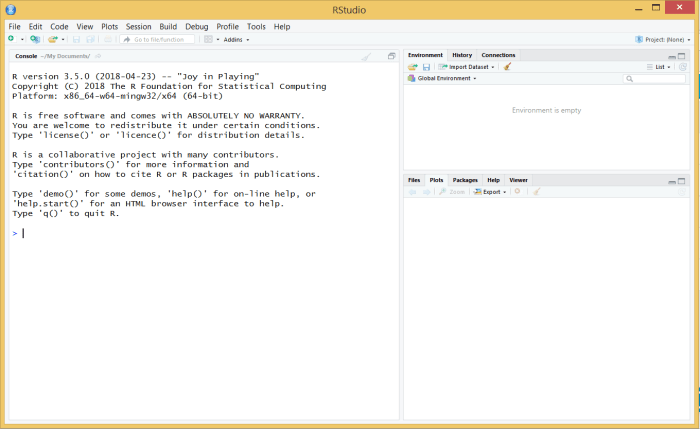Open the New File dropdown arrow
This screenshot has height=429, width=700.
(22, 40)
